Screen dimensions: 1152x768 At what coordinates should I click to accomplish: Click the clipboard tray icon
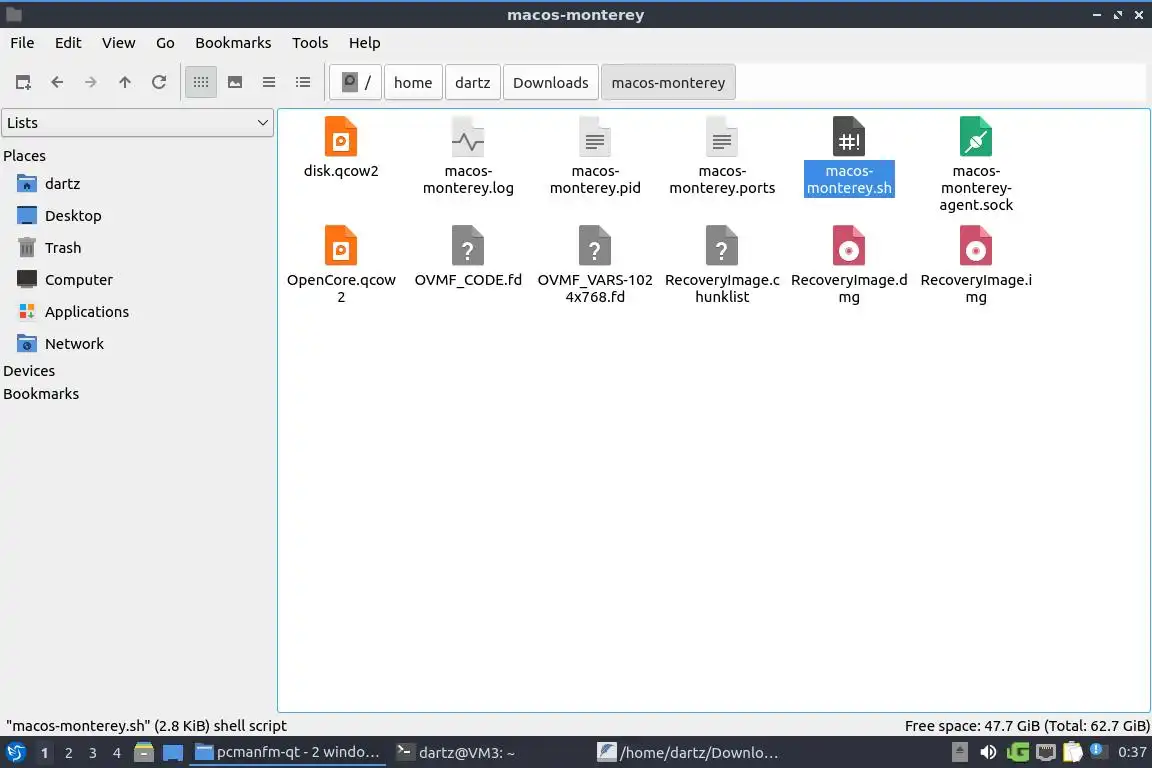coord(1073,753)
